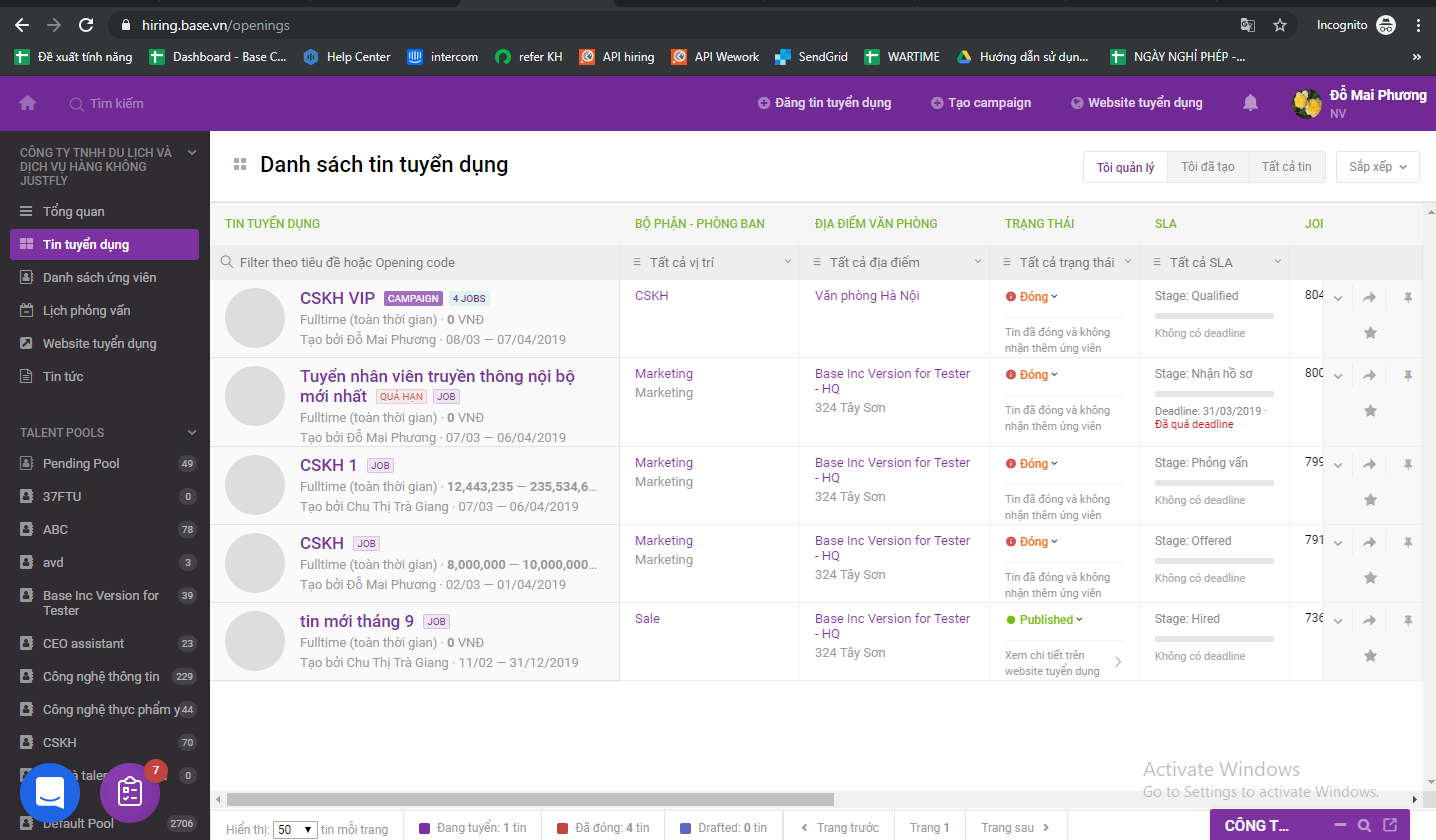Screen dimensions: 1436x840
Task: Share the CSKH VIP opening arrow icon
Action: (x=1370, y=297)
